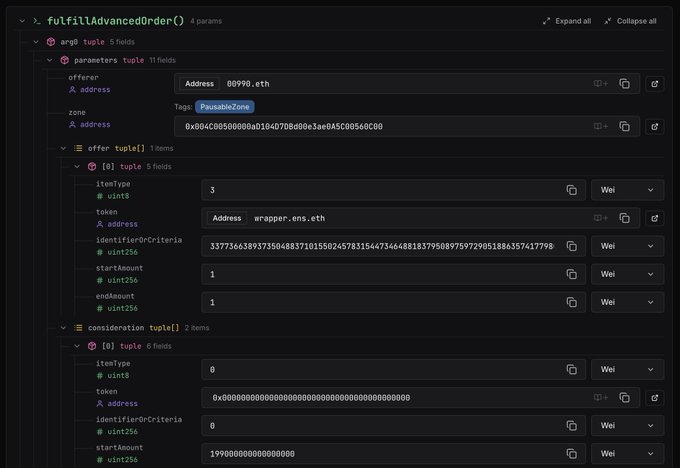Open Wei dropdown for consideration startAmount
This screenshot has width=680, height=468.
(627, 454)
